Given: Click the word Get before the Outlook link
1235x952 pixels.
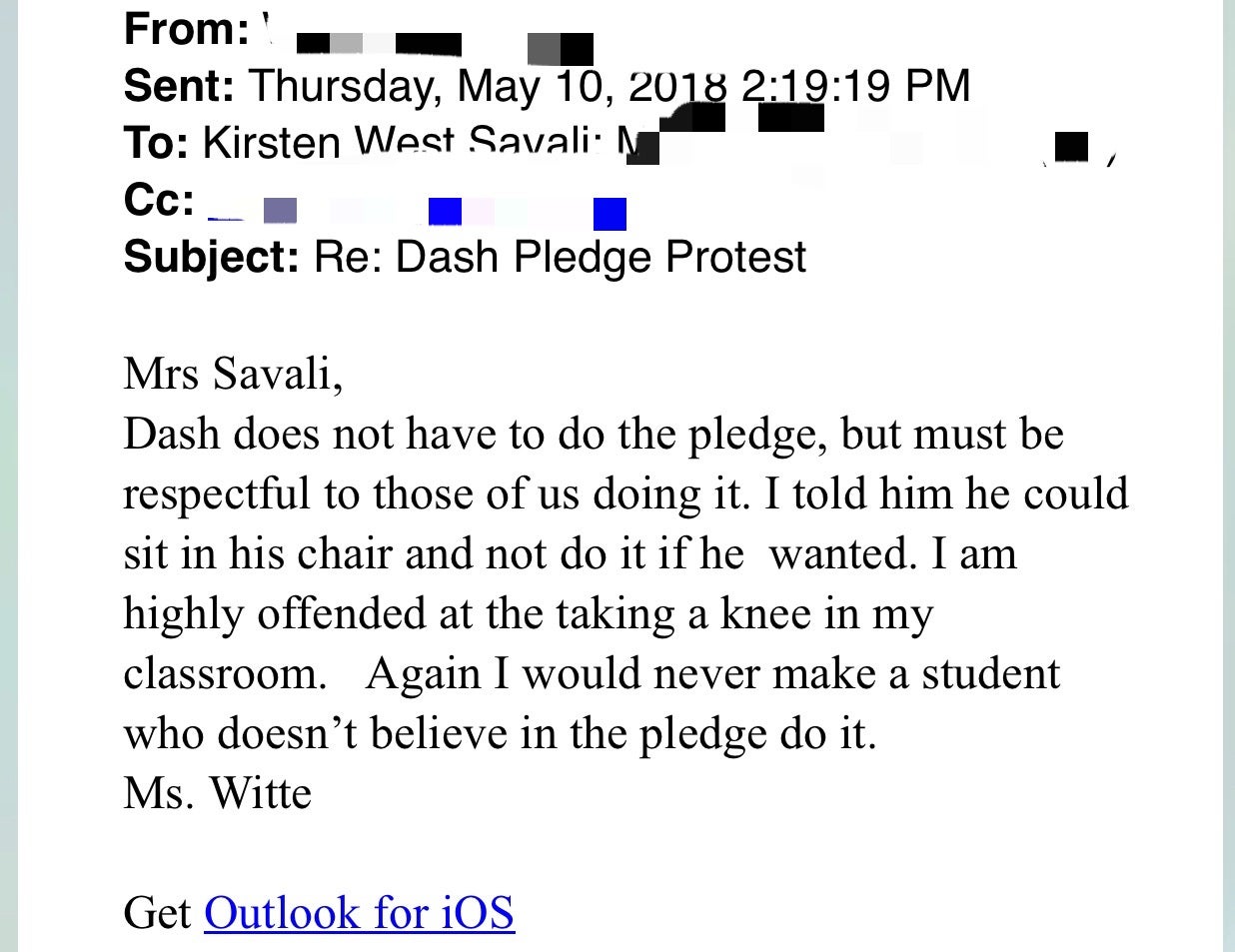Looking at the screenshot, I should click(x=158, y=912).
